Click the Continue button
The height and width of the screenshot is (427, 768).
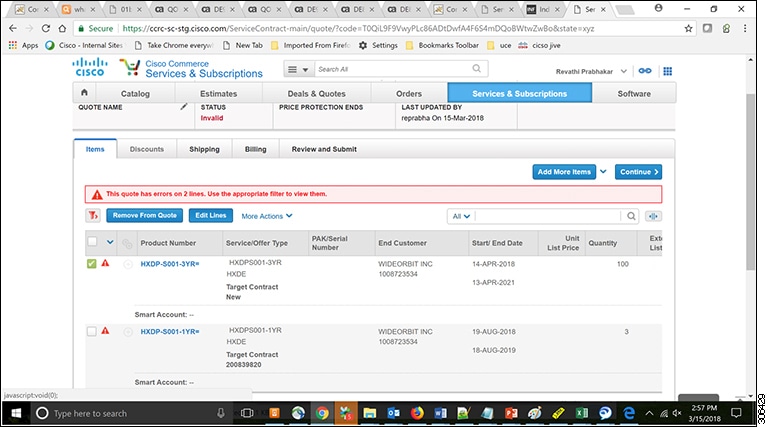click(x=639, y=172)
